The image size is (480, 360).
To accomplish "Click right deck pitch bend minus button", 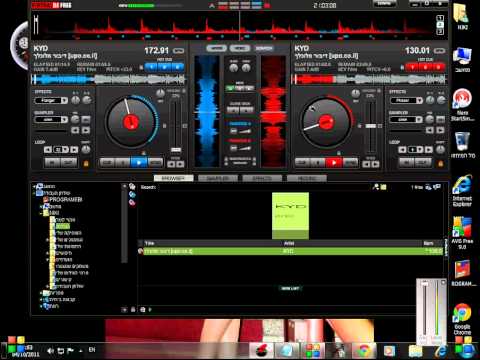I will [x=366, y=164].
